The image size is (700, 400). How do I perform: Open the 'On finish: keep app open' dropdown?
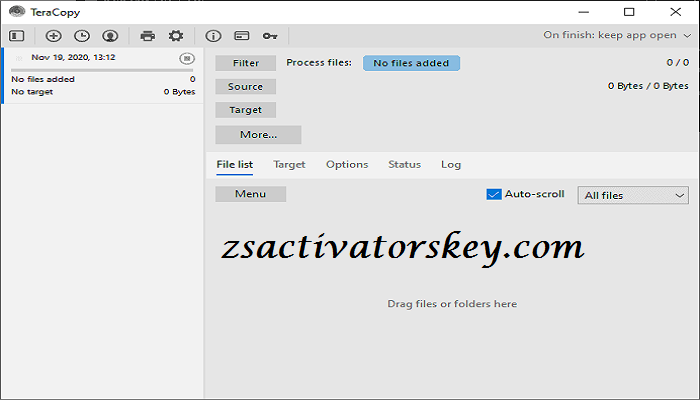click(x=617, y=35)
